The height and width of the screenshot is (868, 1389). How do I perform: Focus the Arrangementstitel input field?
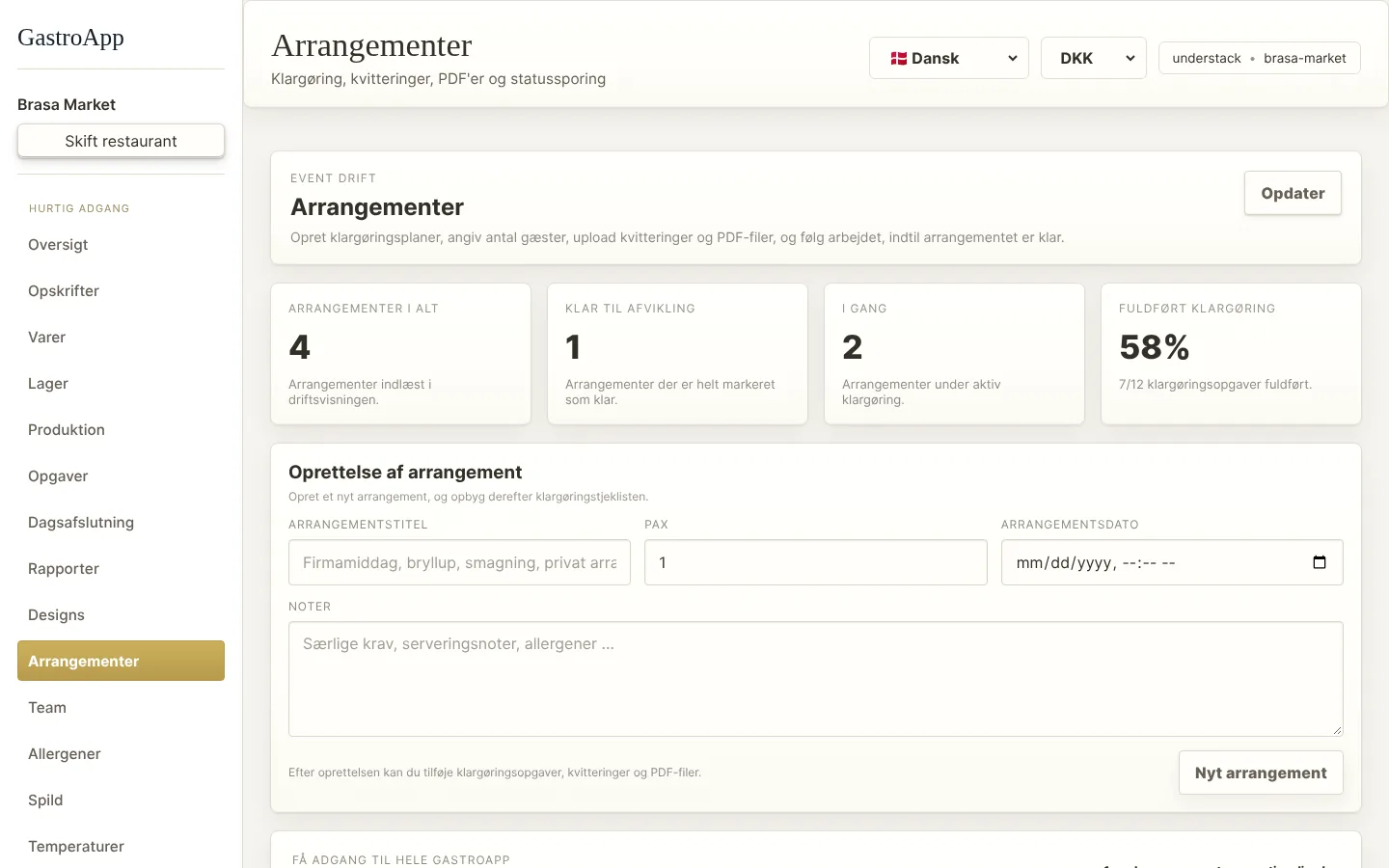(459, 562)
